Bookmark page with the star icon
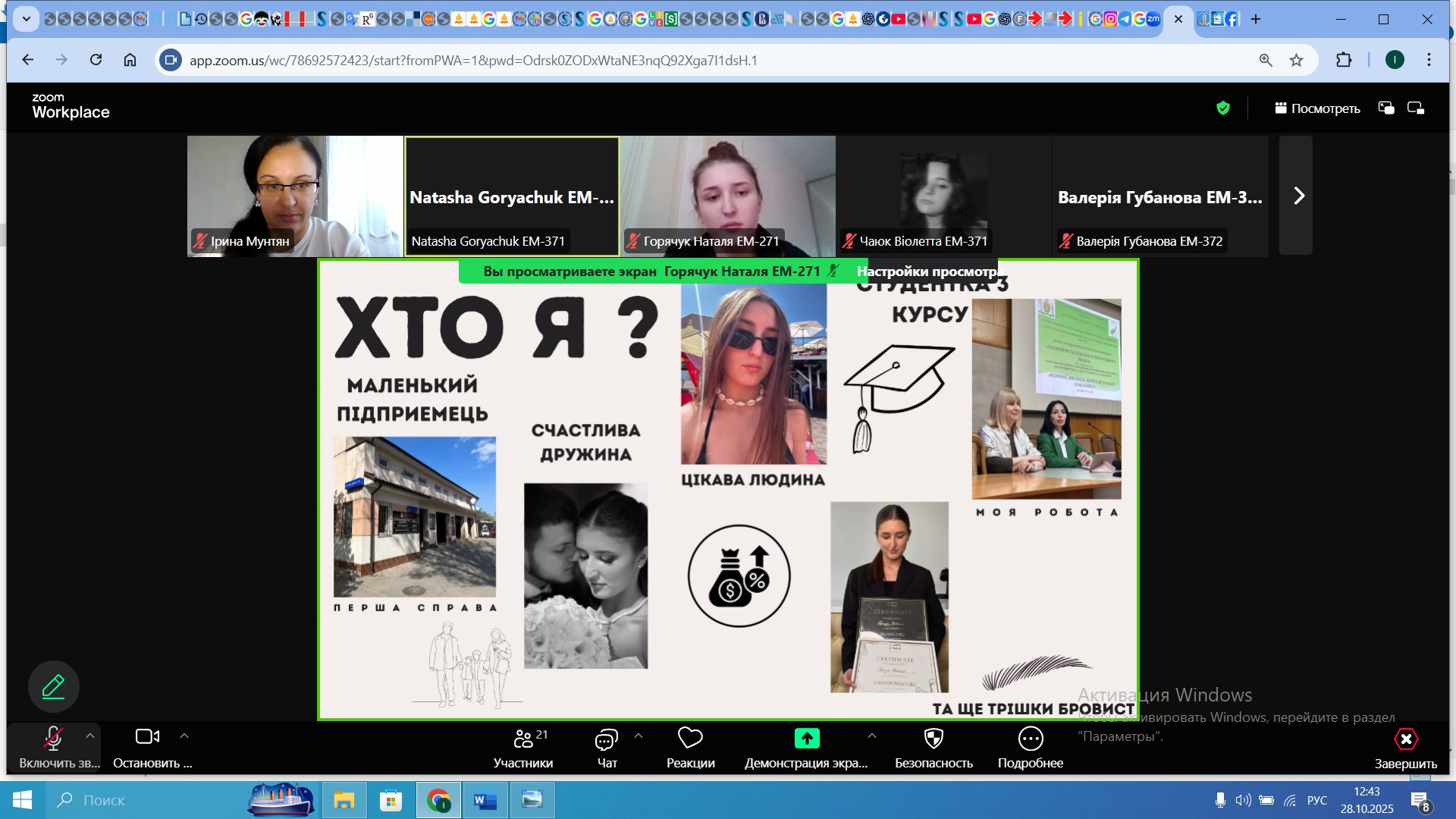This screenshot has width=1456, height=819. pos(1296,60)
